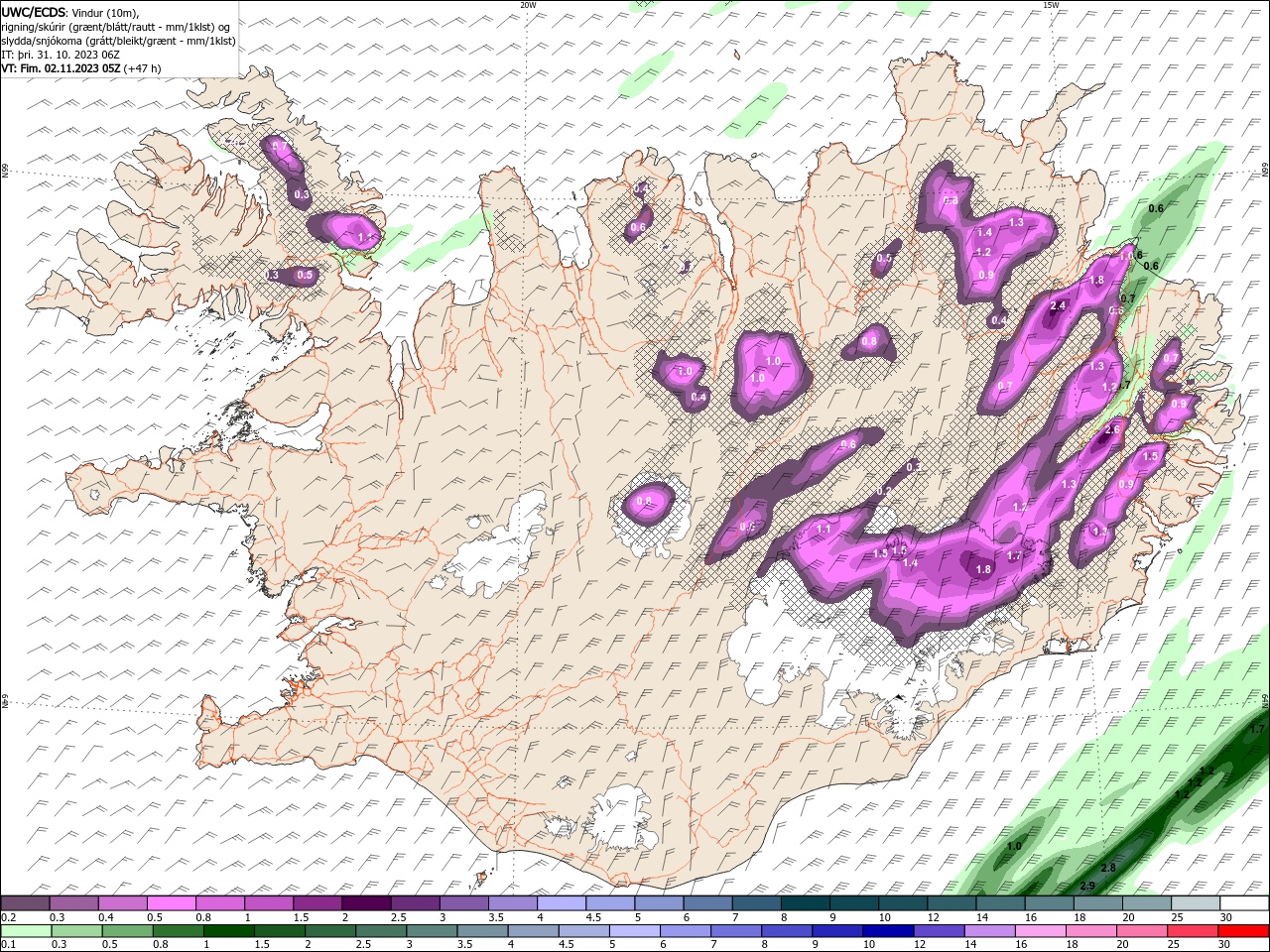This screenshot has width=1270, height=952.
Task: Click the 15W longitude label at top
Action: tap(1051, 5)
